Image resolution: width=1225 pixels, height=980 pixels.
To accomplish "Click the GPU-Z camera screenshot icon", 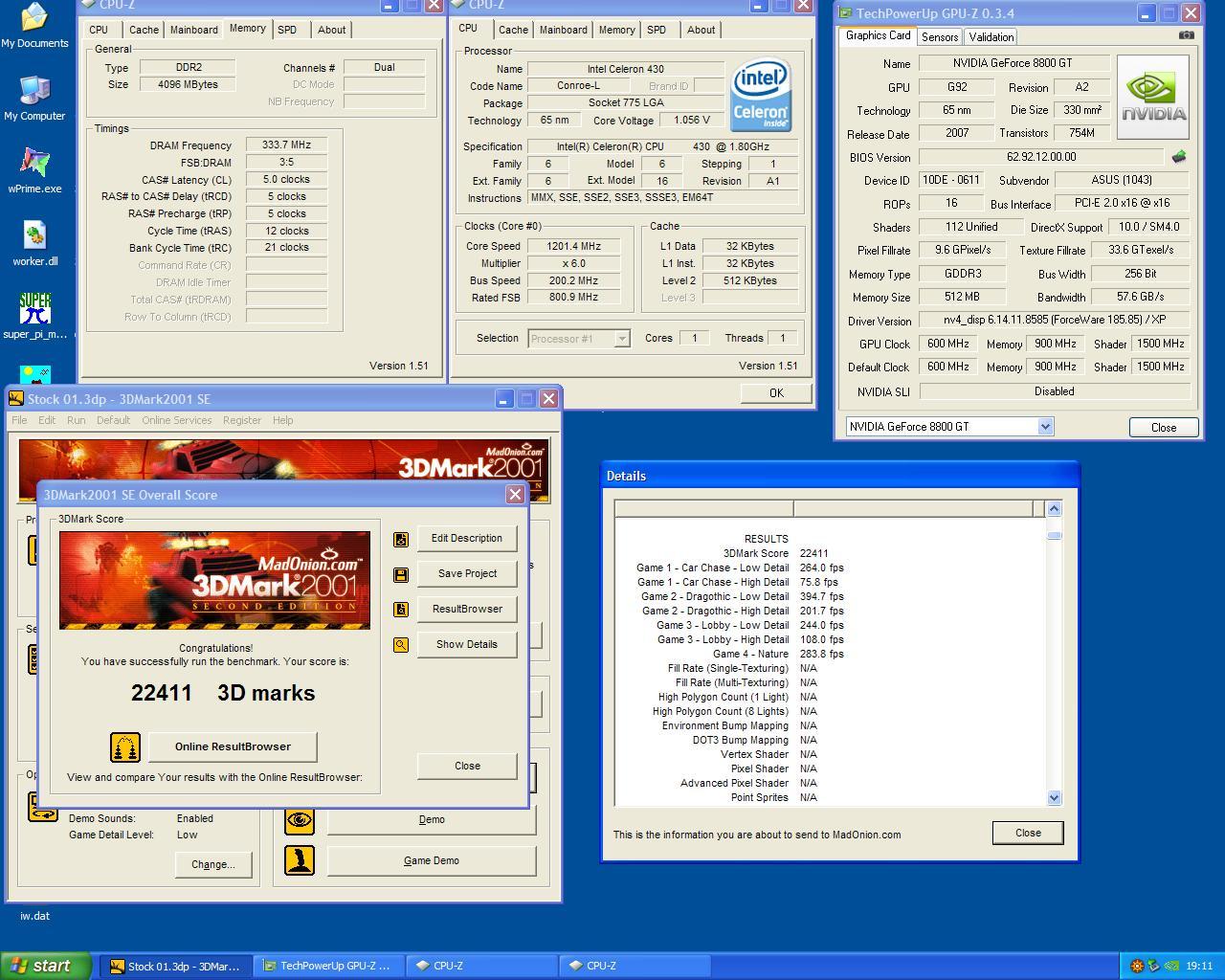I will pos(1187,35).
